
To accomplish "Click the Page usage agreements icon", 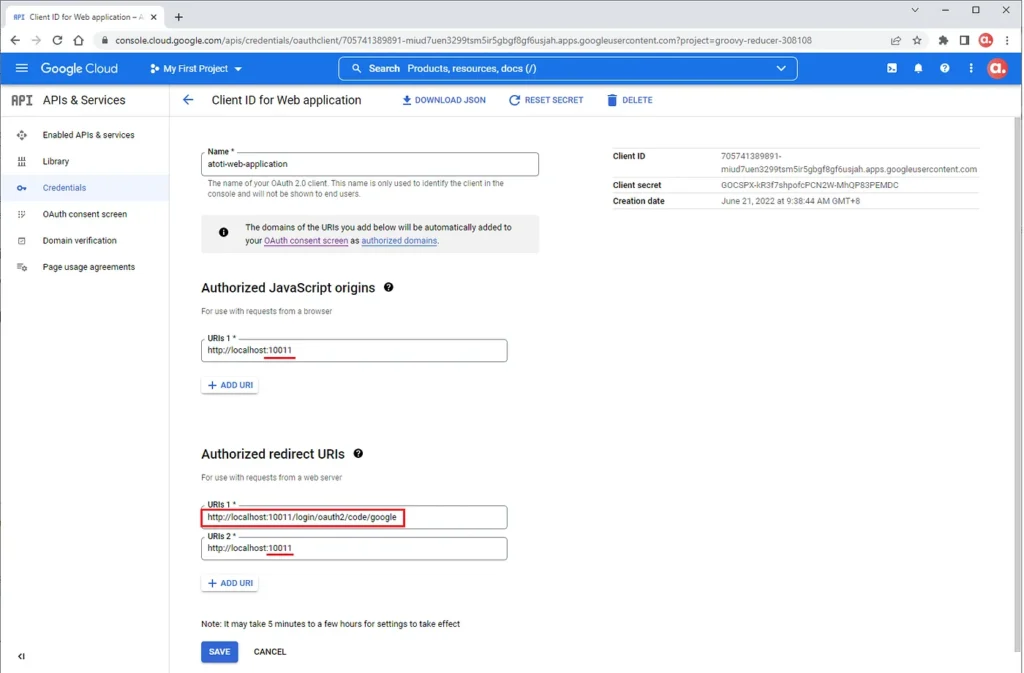I will (22, 267).
